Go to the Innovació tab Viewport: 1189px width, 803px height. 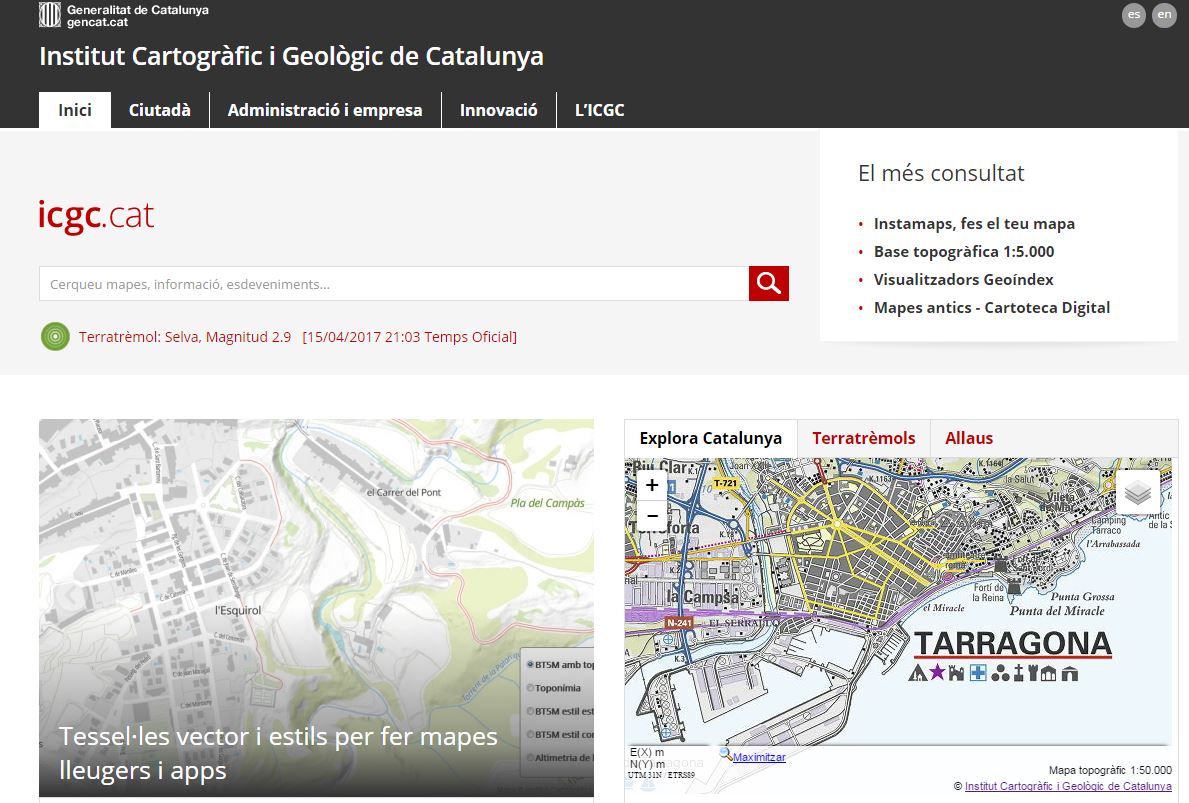[x=498, y=110]
